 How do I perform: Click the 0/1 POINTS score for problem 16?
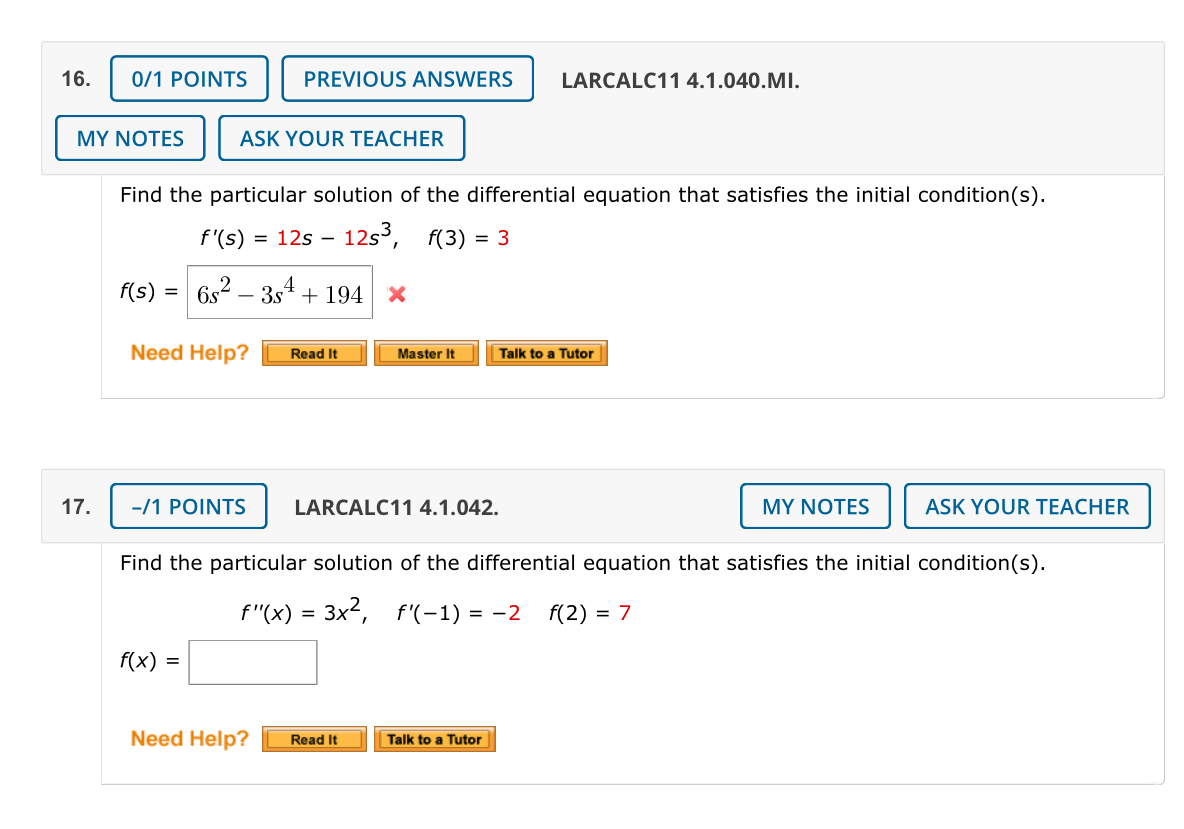[188, 78]
